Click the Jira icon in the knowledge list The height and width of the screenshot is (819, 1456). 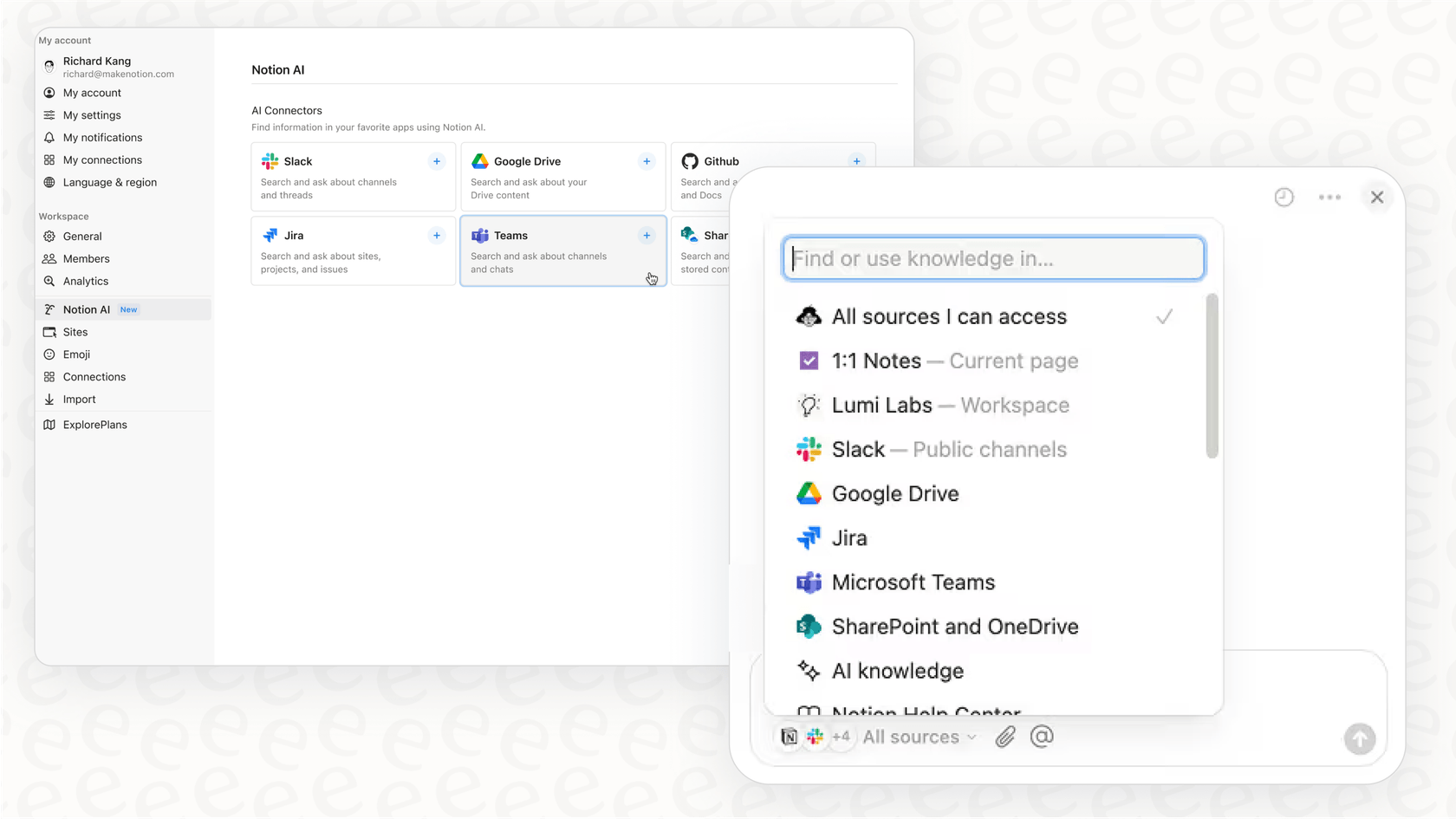point(808,537)
